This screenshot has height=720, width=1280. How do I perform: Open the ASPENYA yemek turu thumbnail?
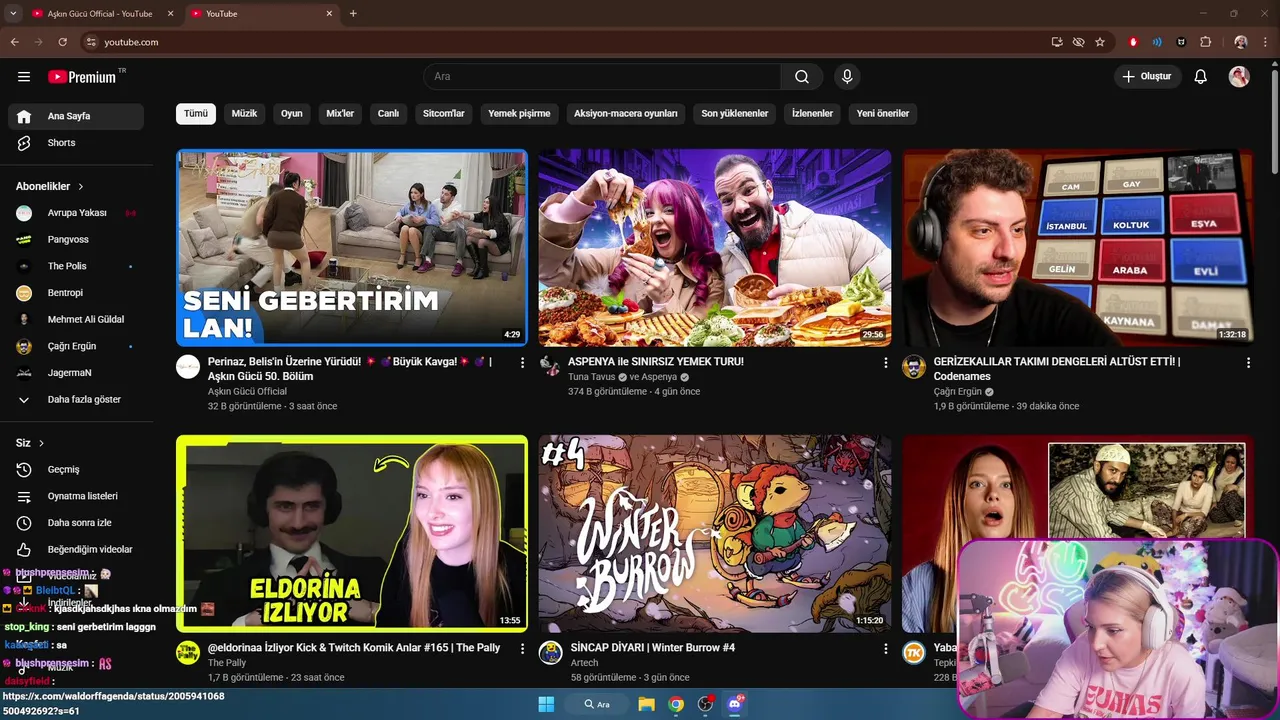[715, 248]
